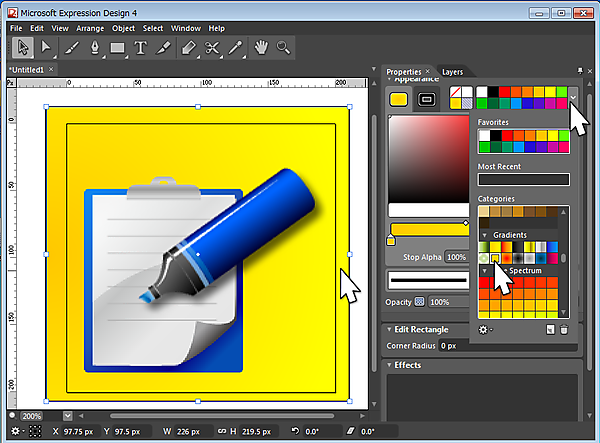Collapse the Gradients swatch category

[x=485, y=234]
